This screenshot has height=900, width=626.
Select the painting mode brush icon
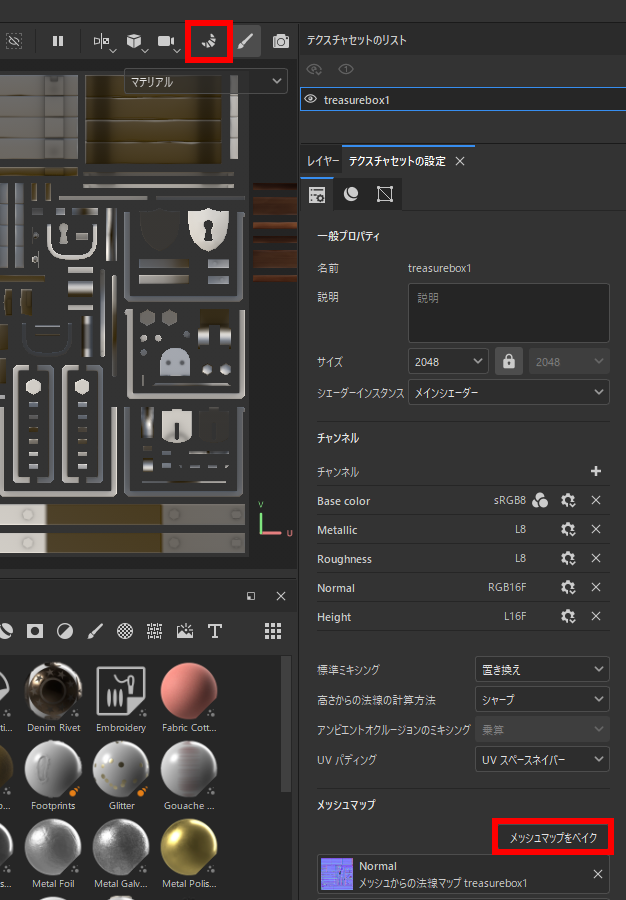tap(246, 41)
